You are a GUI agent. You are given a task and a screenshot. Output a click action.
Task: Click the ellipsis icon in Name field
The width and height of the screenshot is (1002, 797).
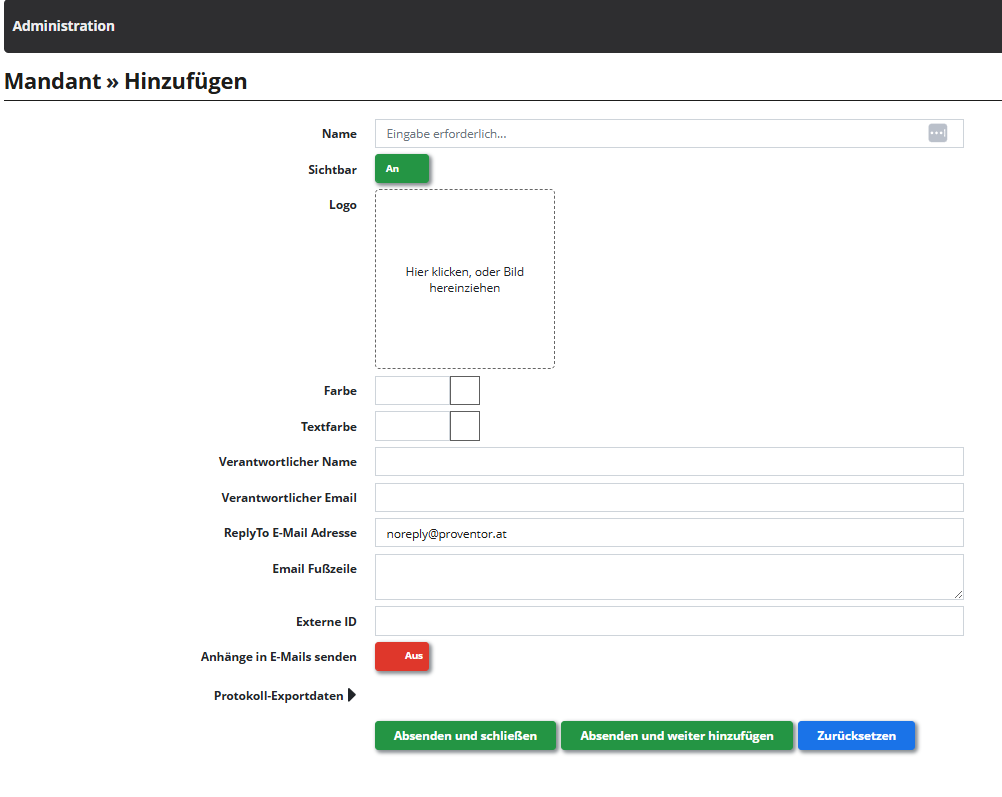coord(937,133)
